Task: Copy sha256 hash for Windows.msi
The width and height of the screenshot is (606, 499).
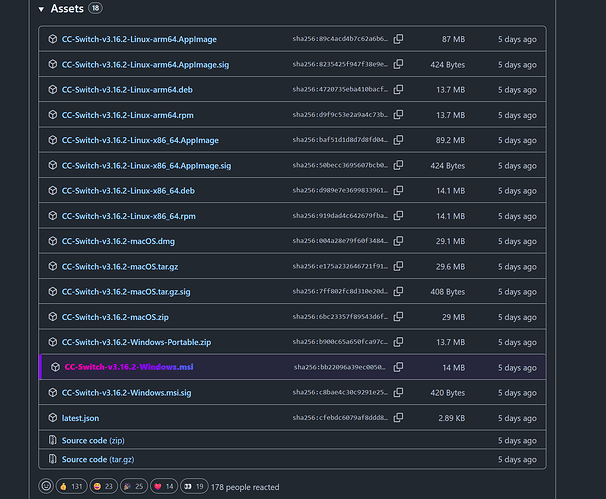Action: pyautogui.click(x=398, y=367)
